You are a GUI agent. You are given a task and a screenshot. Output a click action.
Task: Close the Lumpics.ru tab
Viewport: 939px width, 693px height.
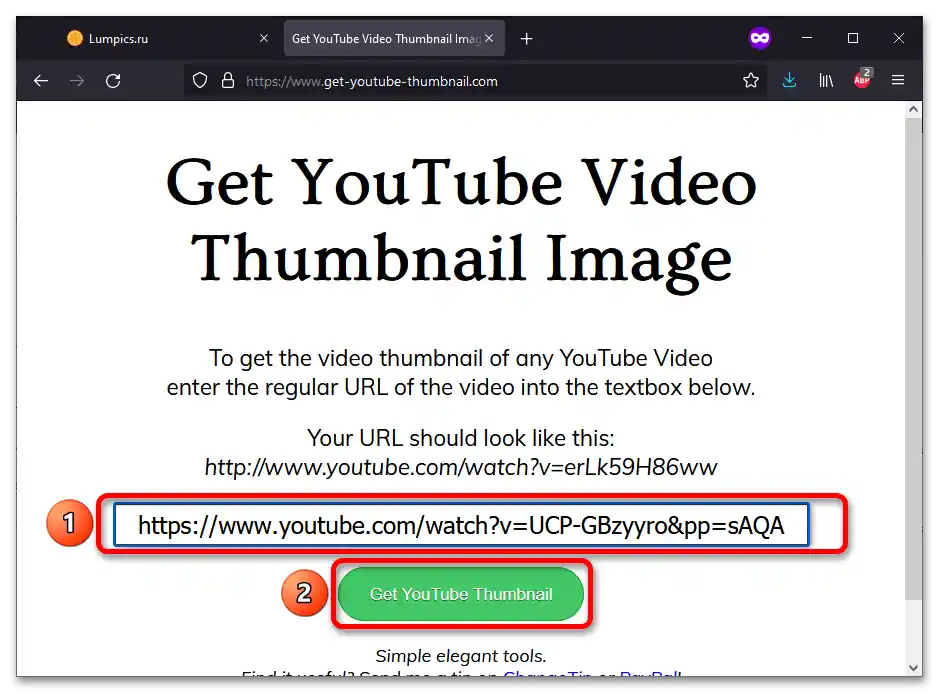point(263,38)
